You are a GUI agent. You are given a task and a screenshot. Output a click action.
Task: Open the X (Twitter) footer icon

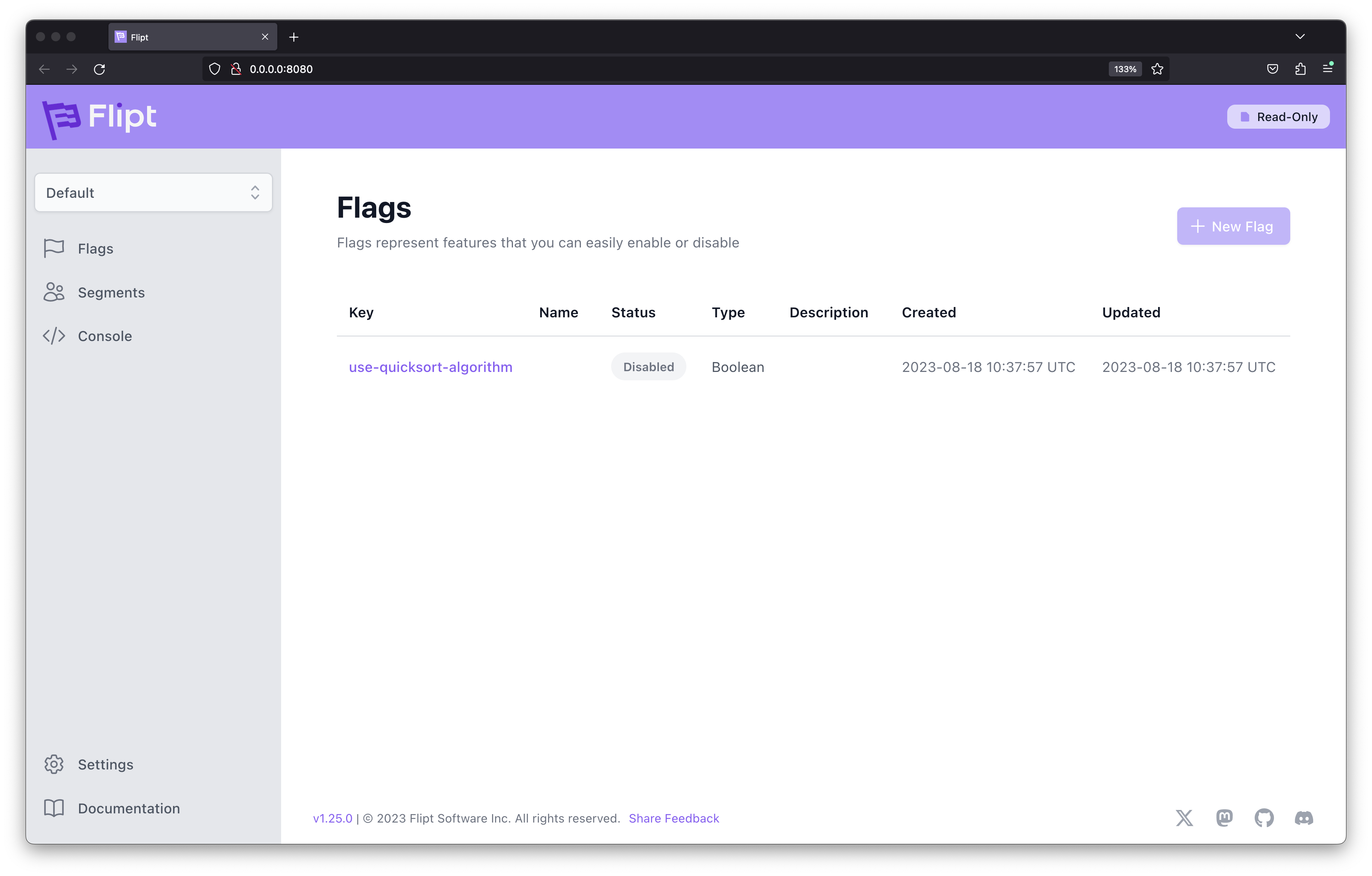tap(1184, 818)
